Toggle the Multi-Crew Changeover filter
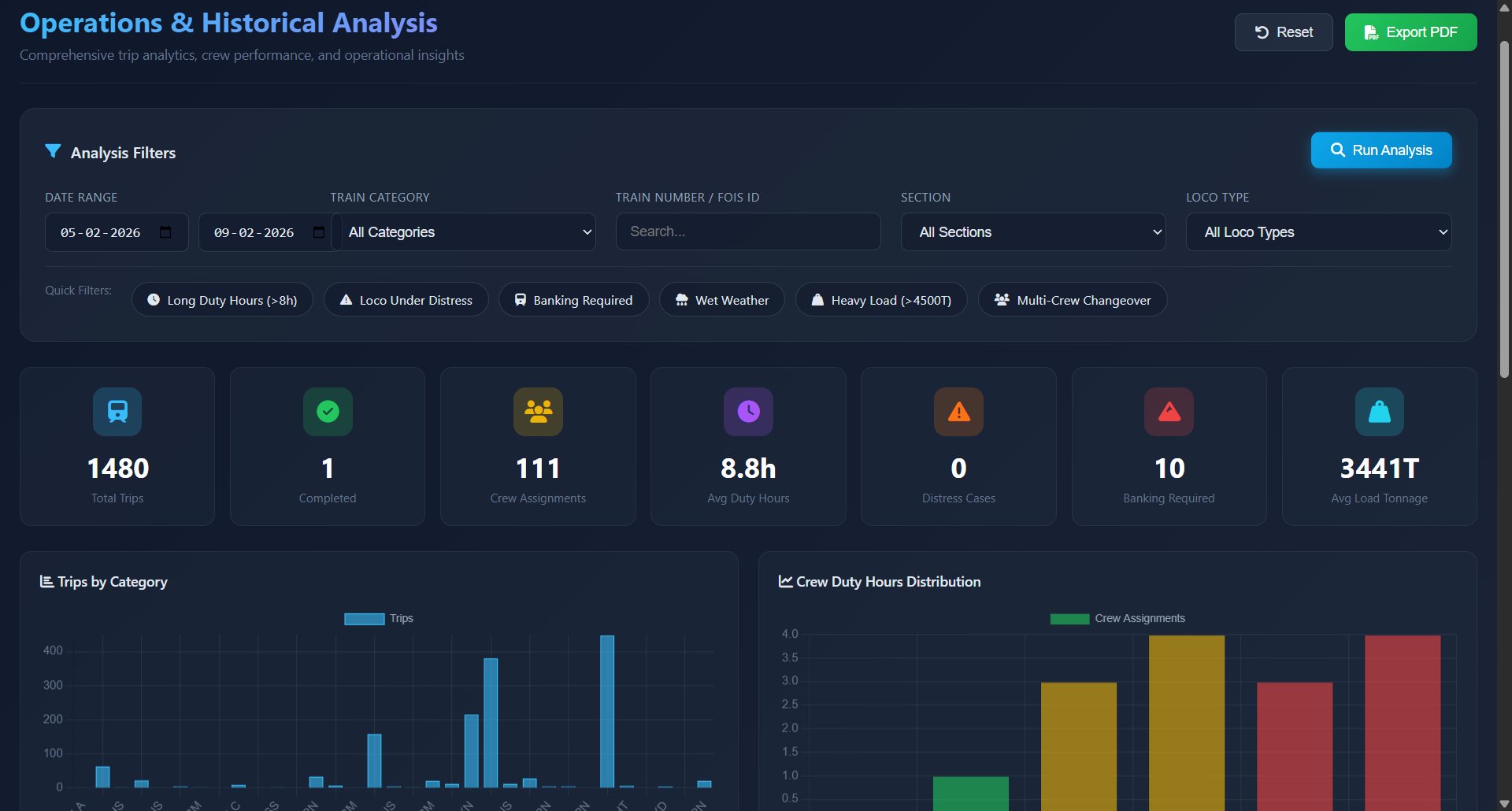This screenshot has width=1512, height=811. tap(1073, 299)
